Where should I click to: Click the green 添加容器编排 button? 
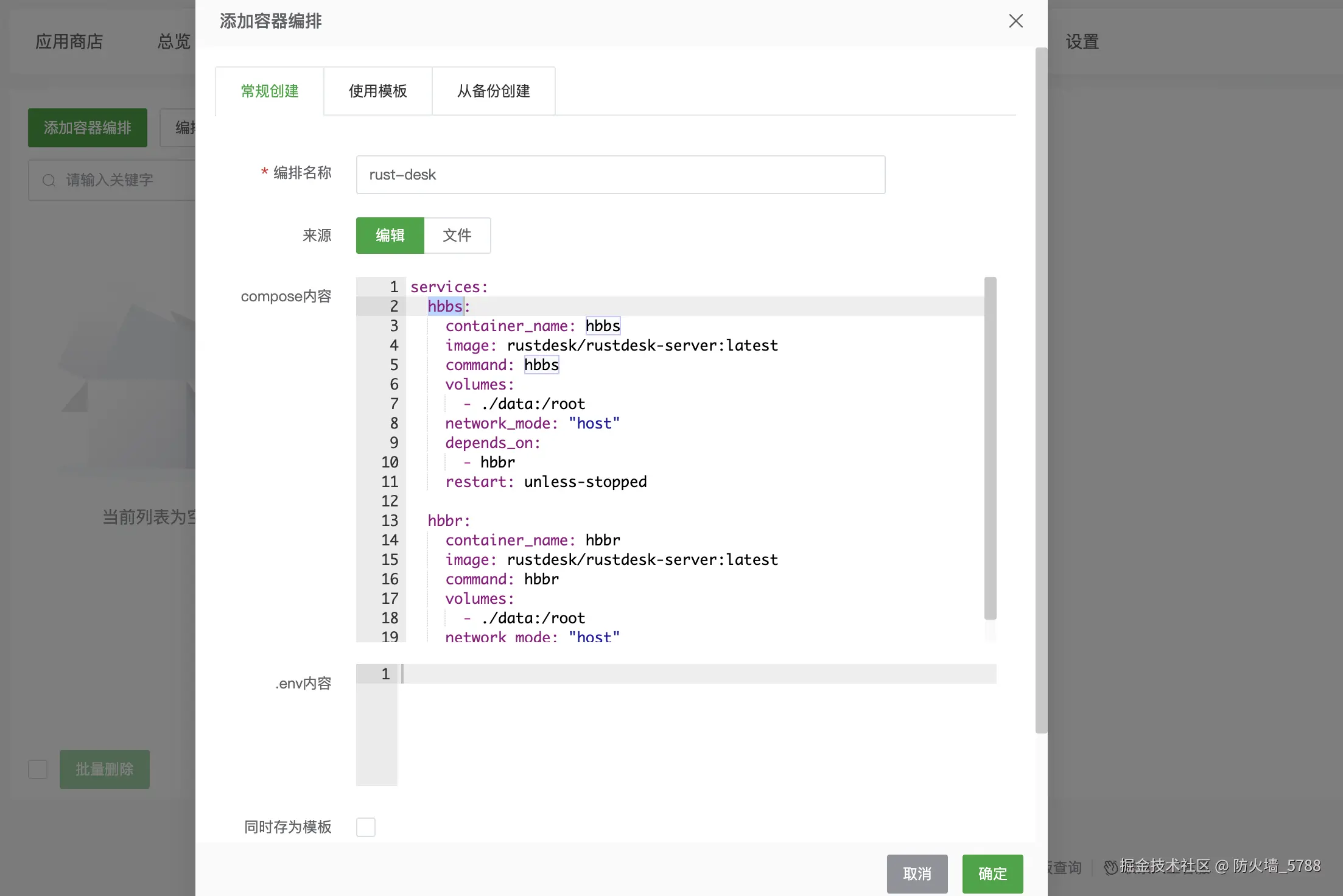88,128
